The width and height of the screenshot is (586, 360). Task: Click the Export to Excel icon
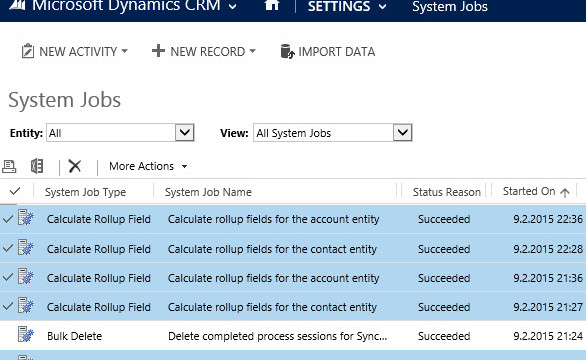(x=37, y=166)
